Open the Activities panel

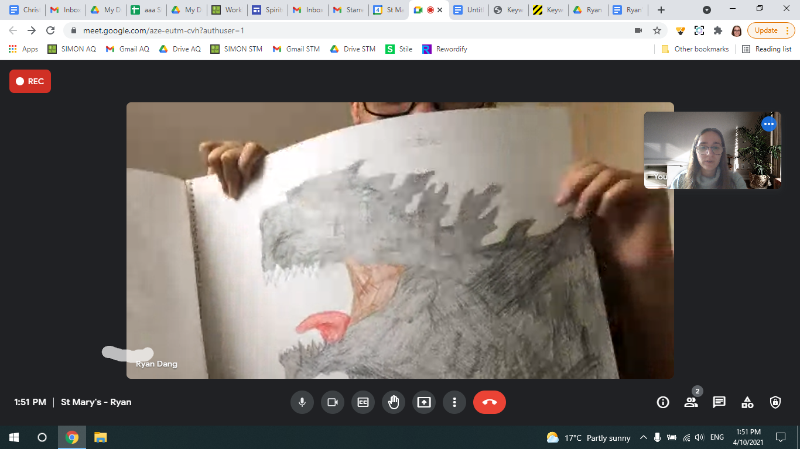[747, 402]
